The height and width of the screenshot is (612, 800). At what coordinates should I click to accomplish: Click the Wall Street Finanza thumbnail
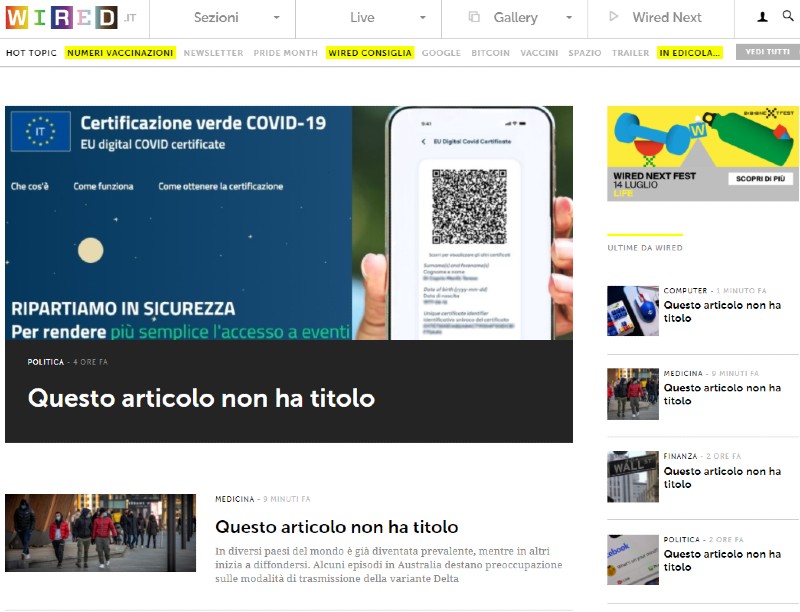[632, 477]
